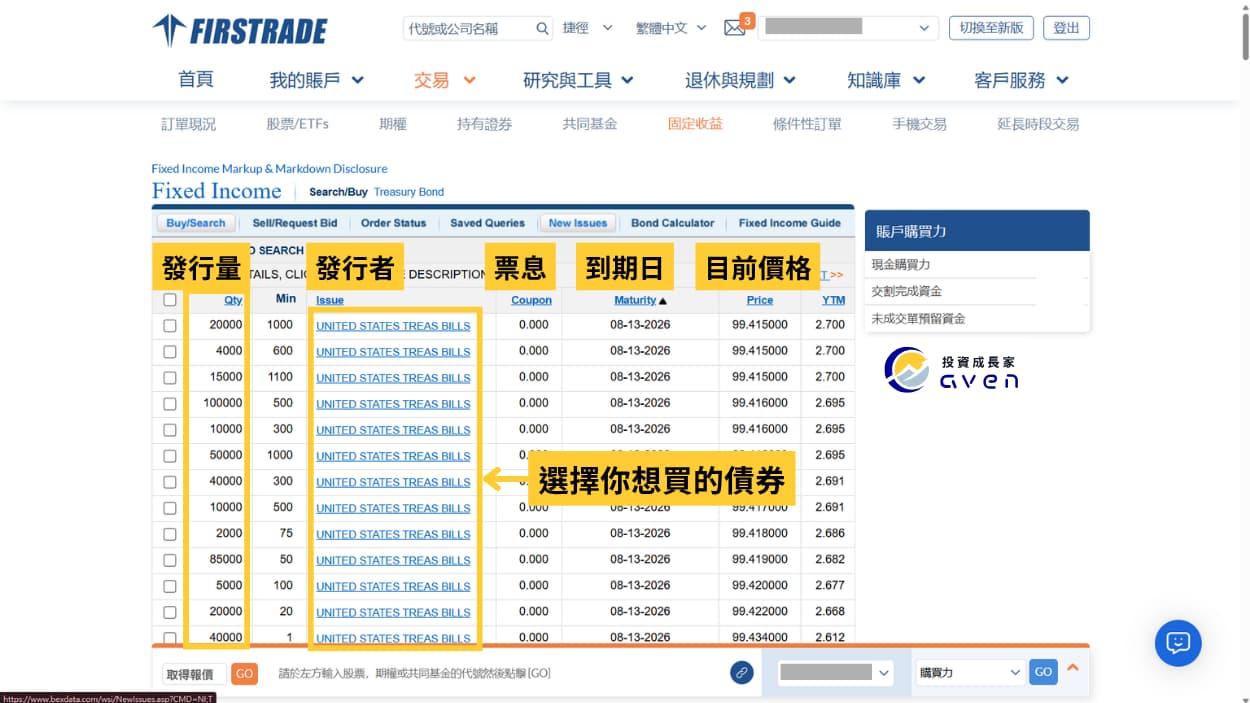This screenshot has height=703, width=1250.
Task: Open the Treas Bills issue priced 99.416000, Qty 100000
Action: pos(393,404)
